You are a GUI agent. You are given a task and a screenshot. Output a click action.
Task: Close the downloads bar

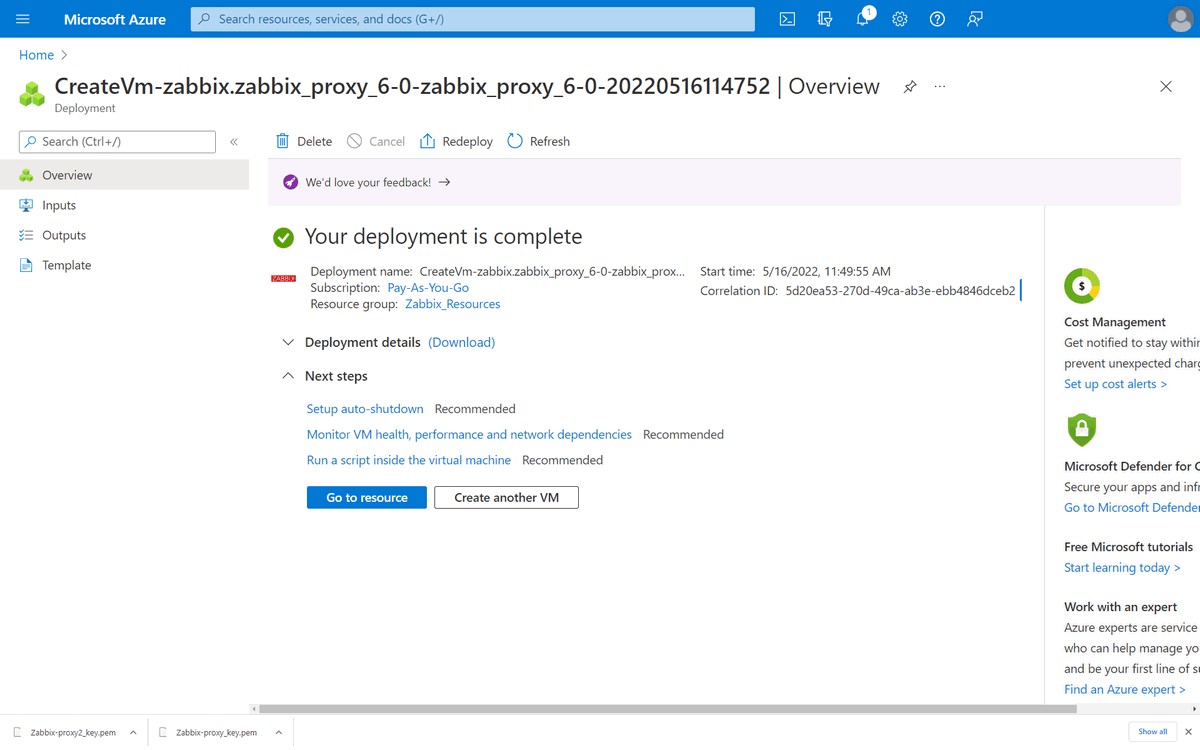(1188, 732)
